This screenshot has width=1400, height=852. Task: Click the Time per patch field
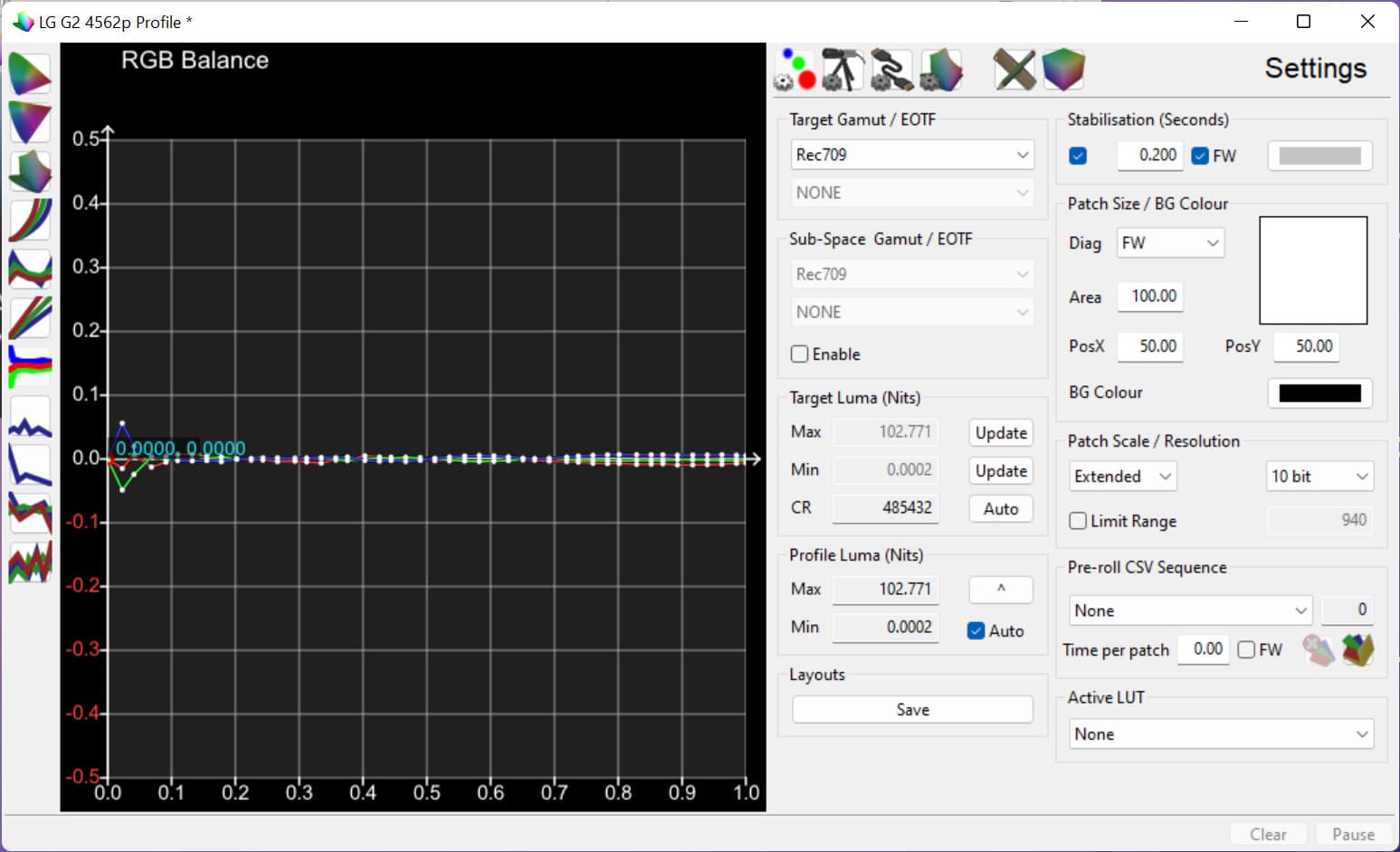point(1204,648)
